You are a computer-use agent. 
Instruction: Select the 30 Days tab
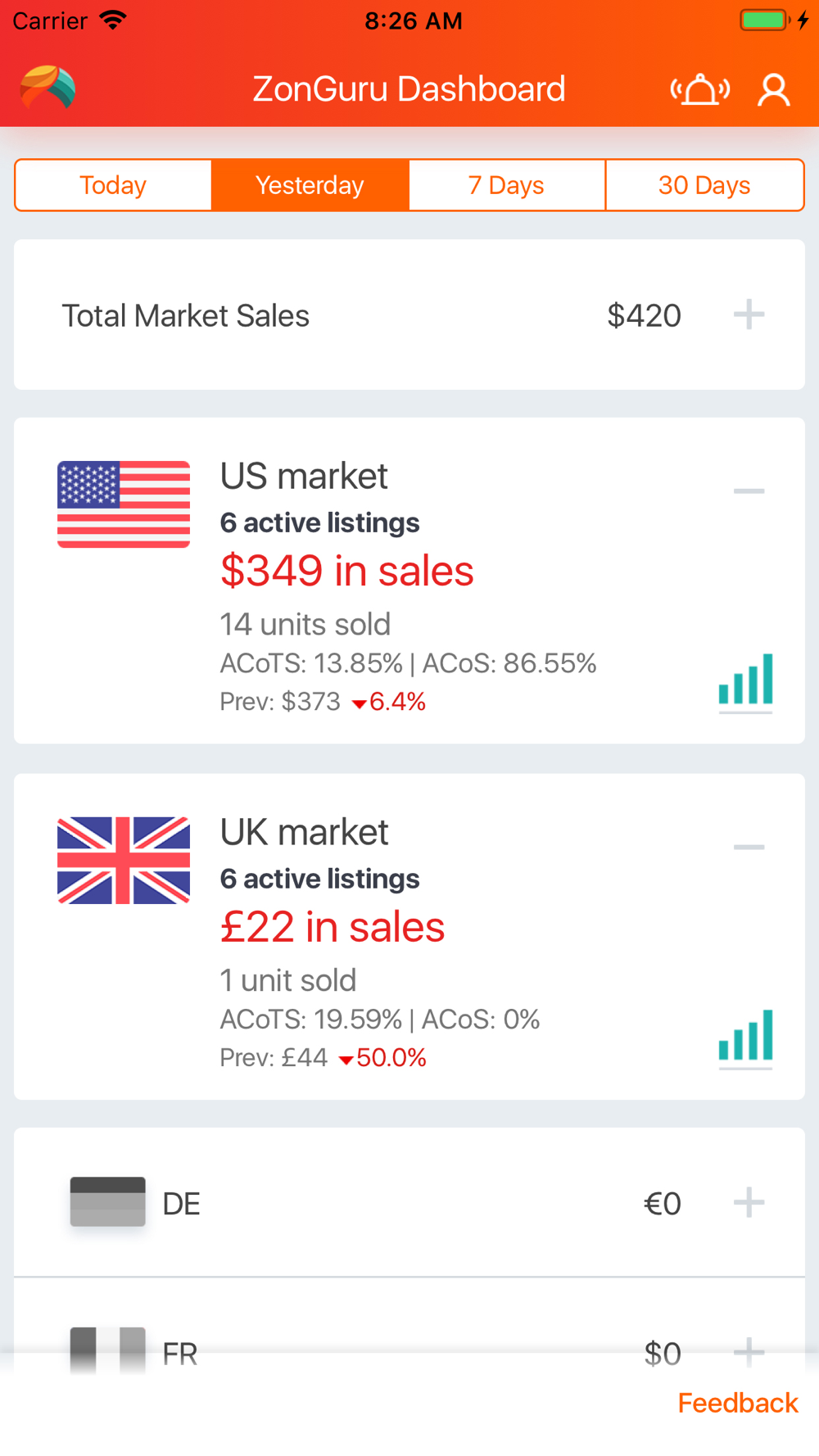point(705,185)
